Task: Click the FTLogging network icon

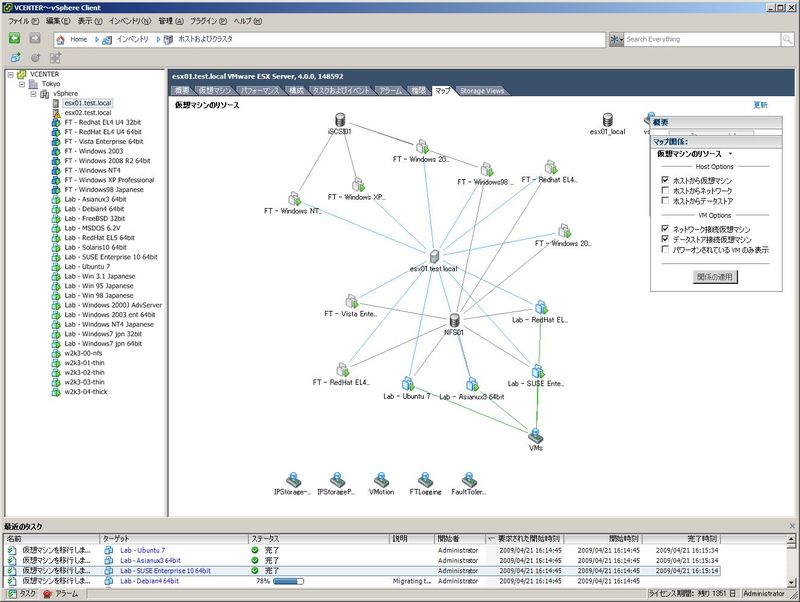Action: [x=425, y=480]
